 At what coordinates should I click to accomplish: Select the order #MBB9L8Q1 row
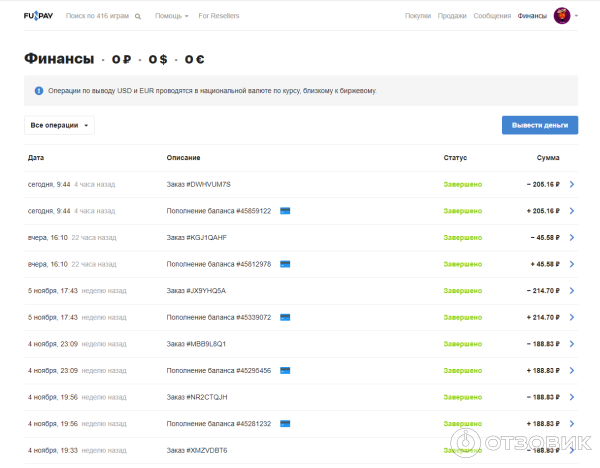(x=300, y=344)
